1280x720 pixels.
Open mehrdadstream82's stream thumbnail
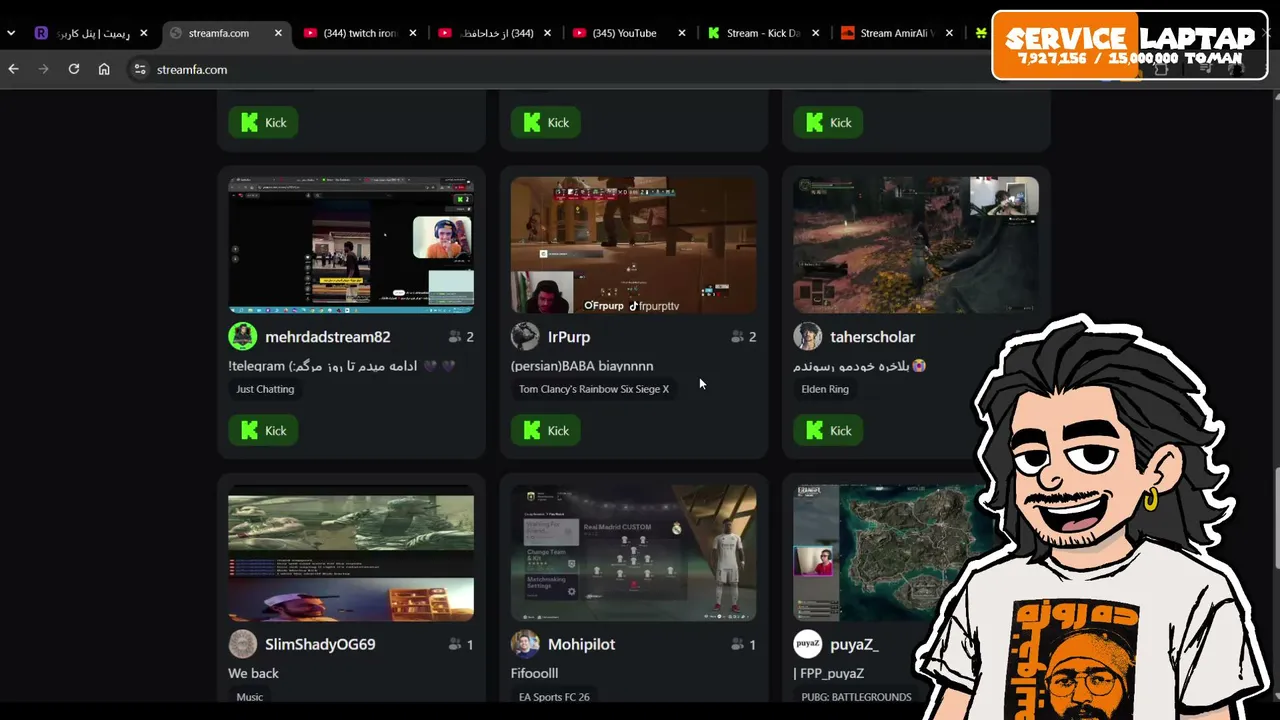[351, 245]
